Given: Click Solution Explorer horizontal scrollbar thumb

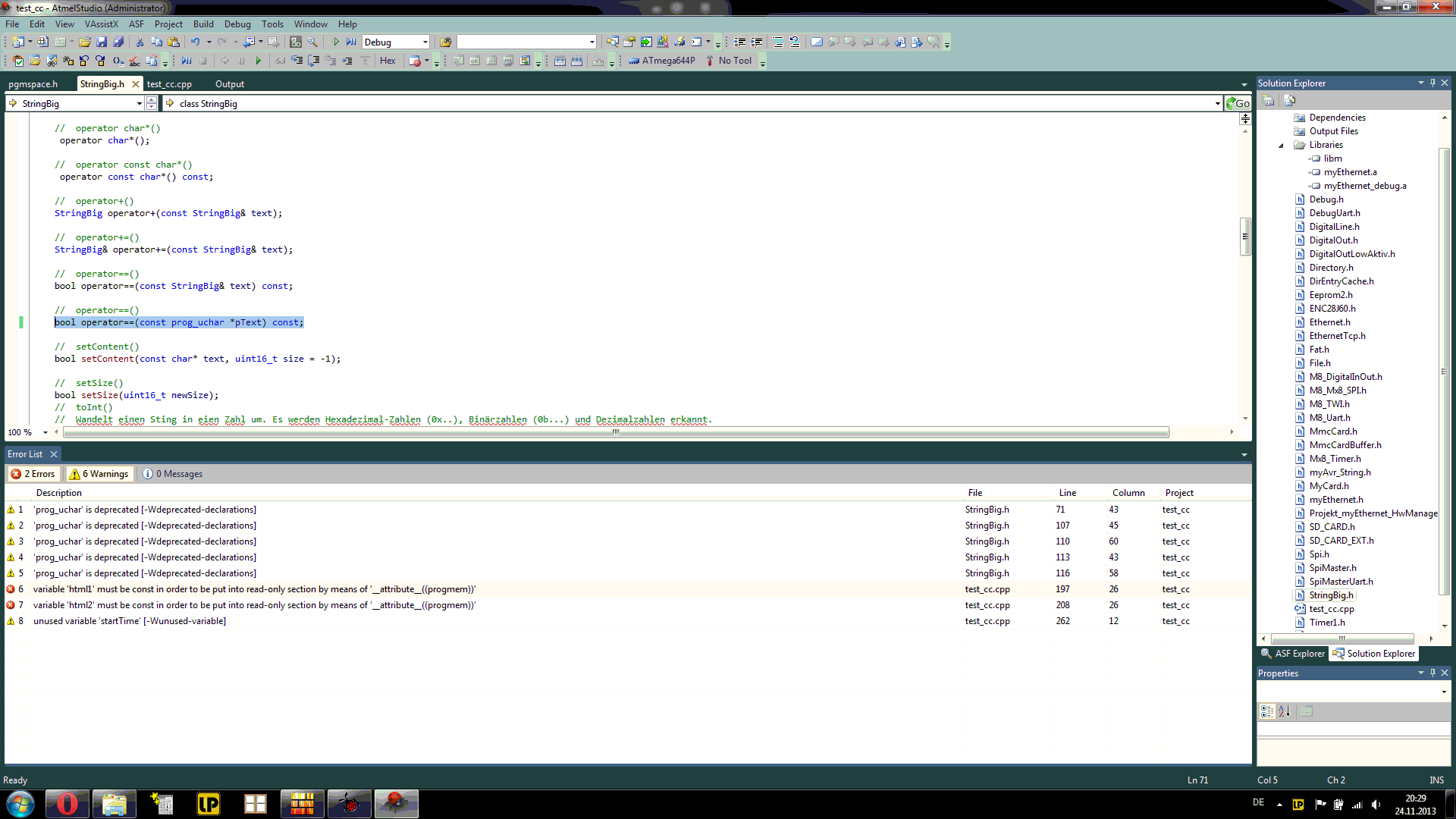Looking at the screenshot, I should [1342, 639].
